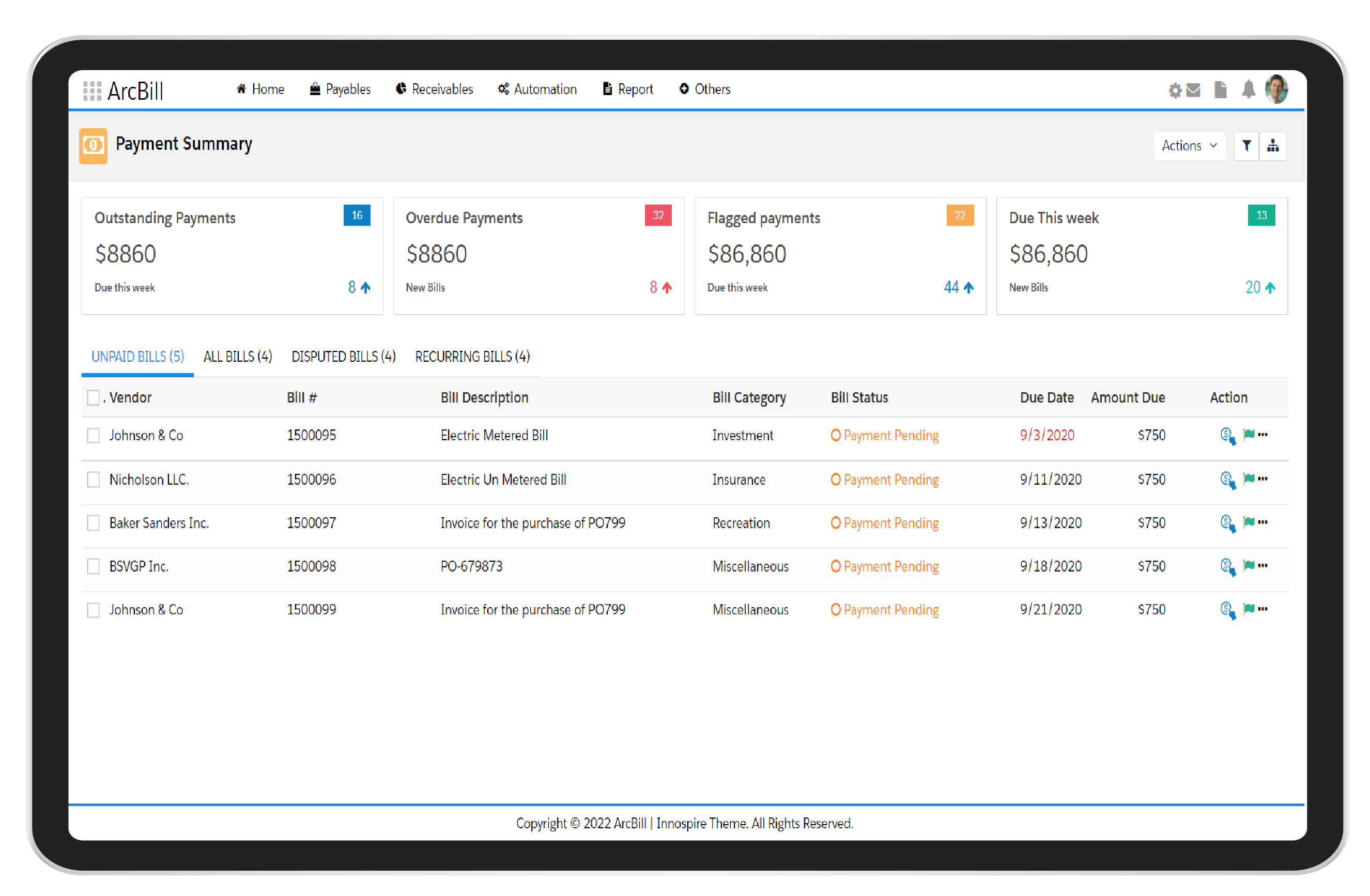1370x896 pixels.
Task: Expand the Actions dropdown
Action: 1189,146
